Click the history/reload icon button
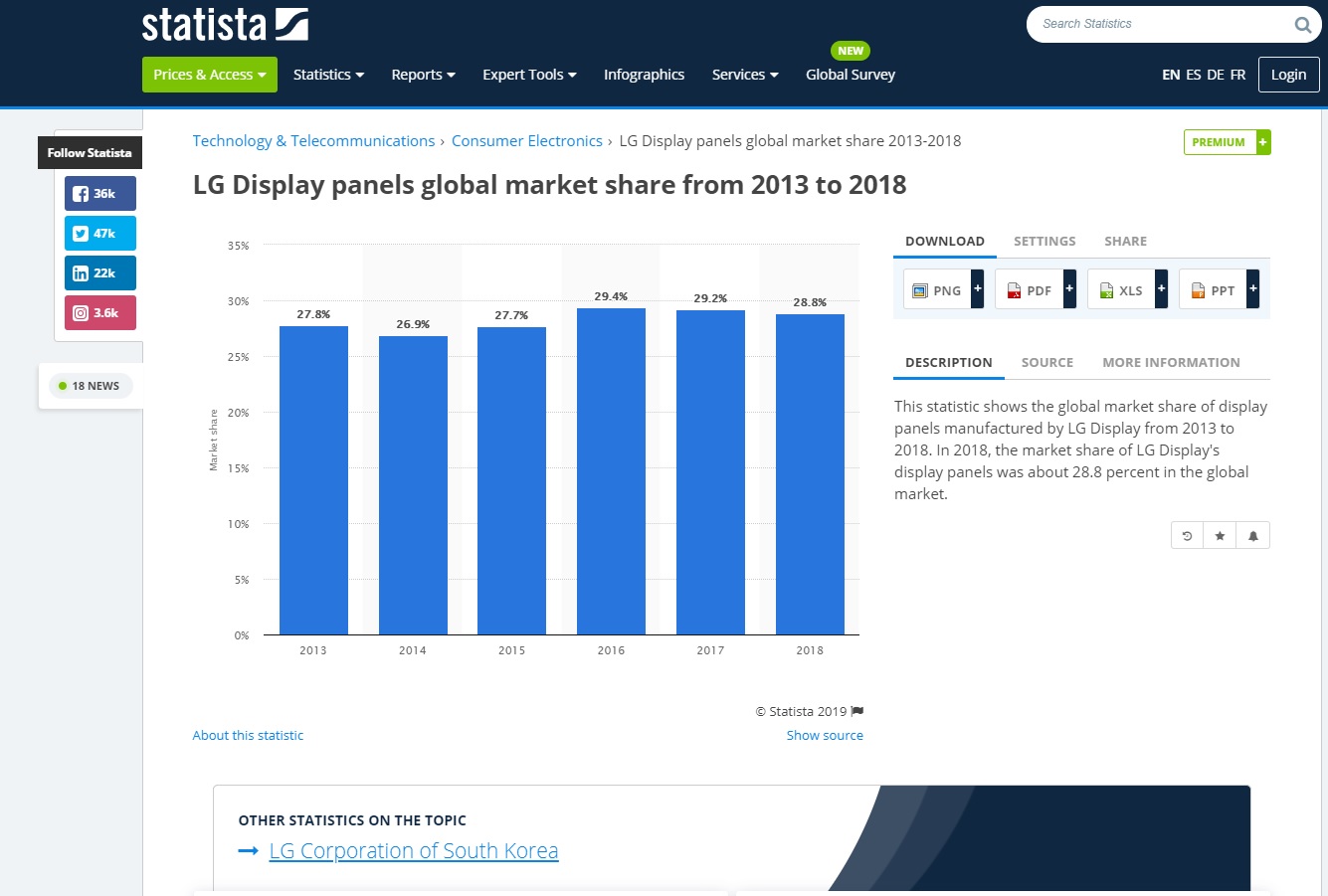Screen dimensions: 1328x896 pyautogui.click(x=1187, y=536)
